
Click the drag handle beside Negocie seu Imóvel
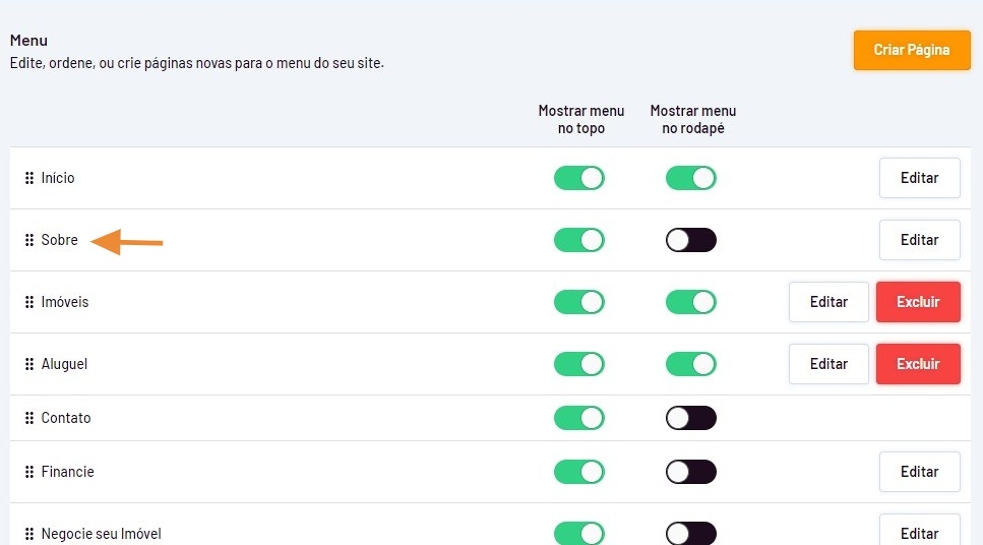(x=29, y=534)
